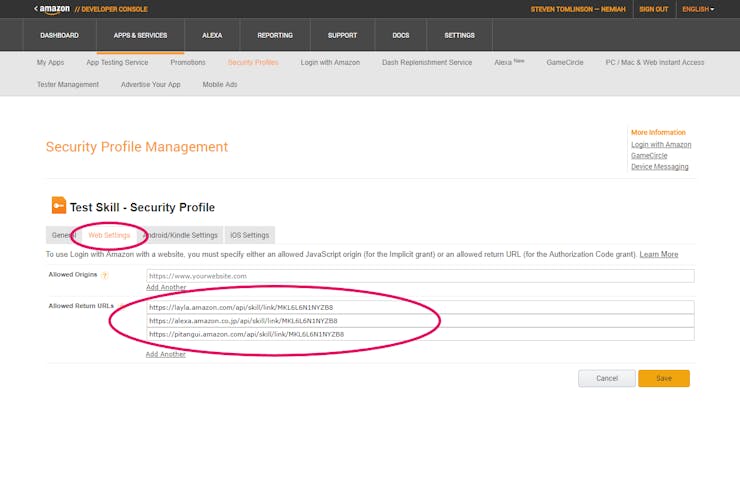Image resolution: width=740 pixels, height=496 pixels.
Task: Click the Allowed Origins input field
Action: click(x=420, y=276)
